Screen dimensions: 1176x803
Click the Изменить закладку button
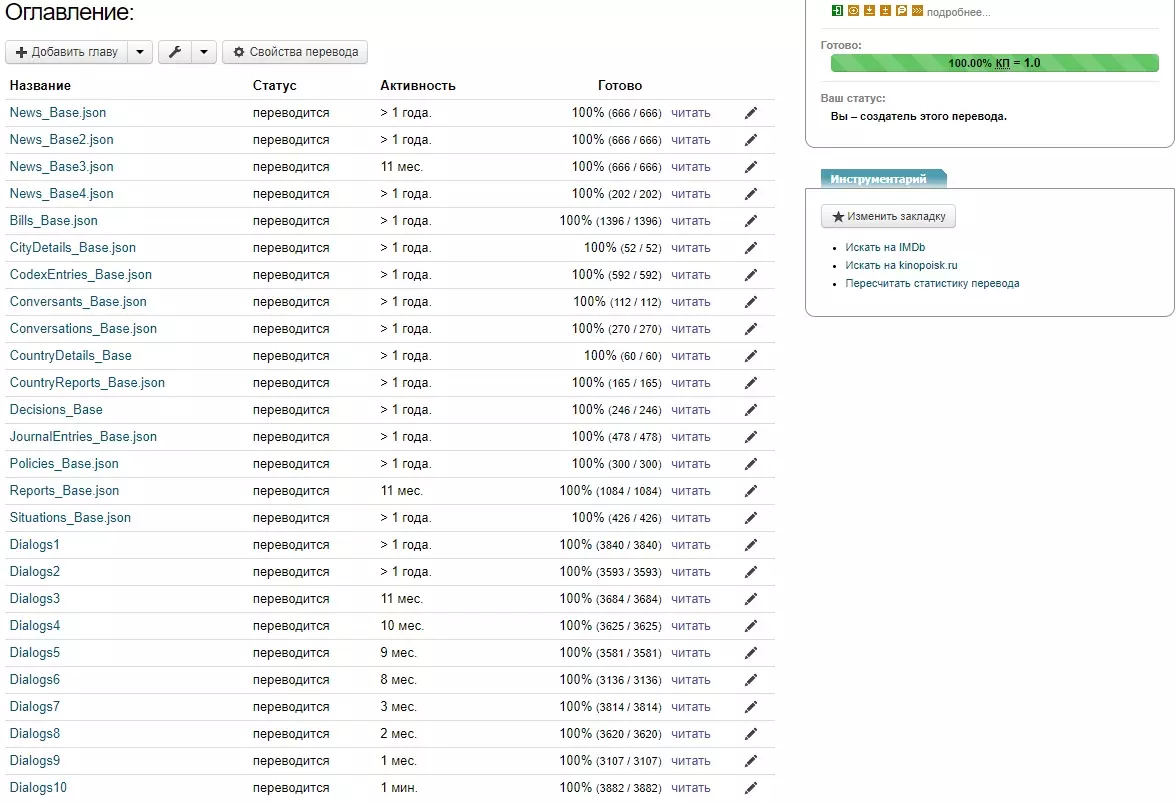[888, 216]
